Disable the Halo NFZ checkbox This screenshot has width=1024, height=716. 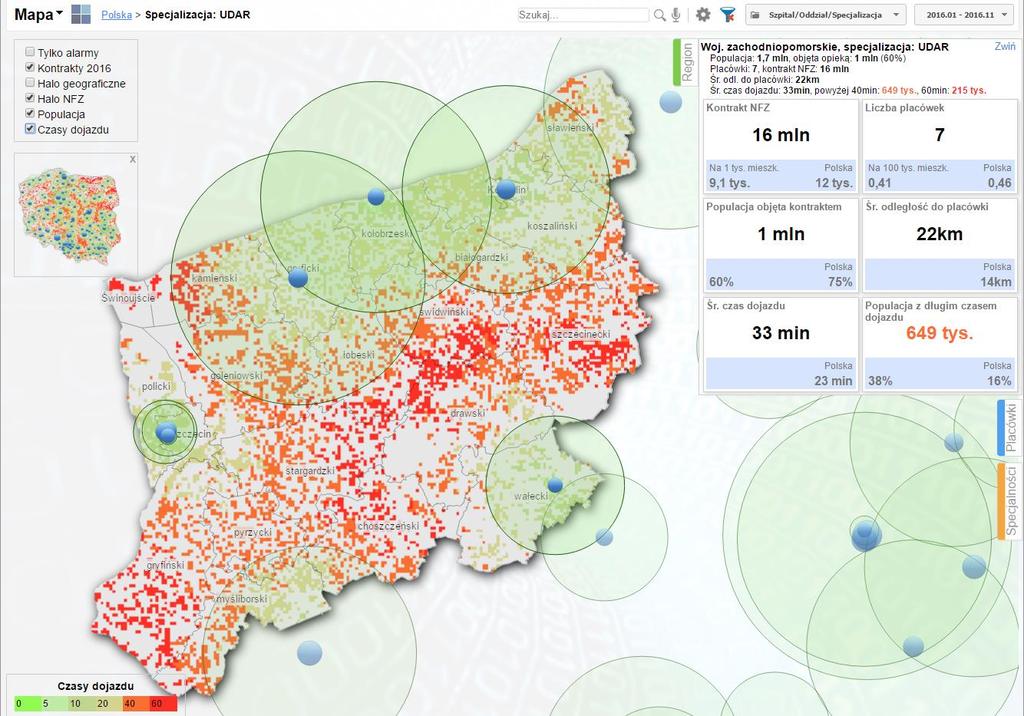(30, 98)
